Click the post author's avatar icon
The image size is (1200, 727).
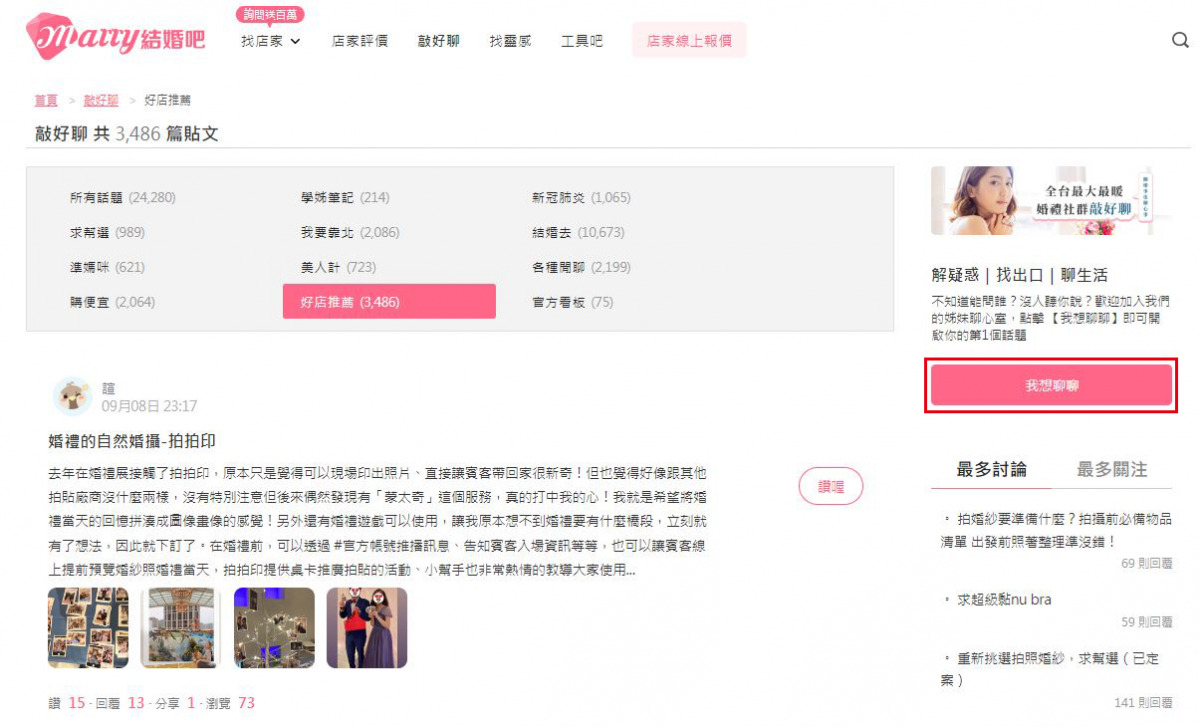coord(72,396)
